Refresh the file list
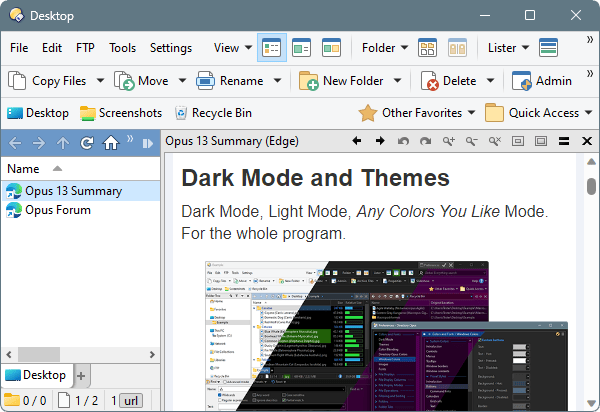Image resolution: width=600 pixels, height=412 pixels. (x=87, y=142)
